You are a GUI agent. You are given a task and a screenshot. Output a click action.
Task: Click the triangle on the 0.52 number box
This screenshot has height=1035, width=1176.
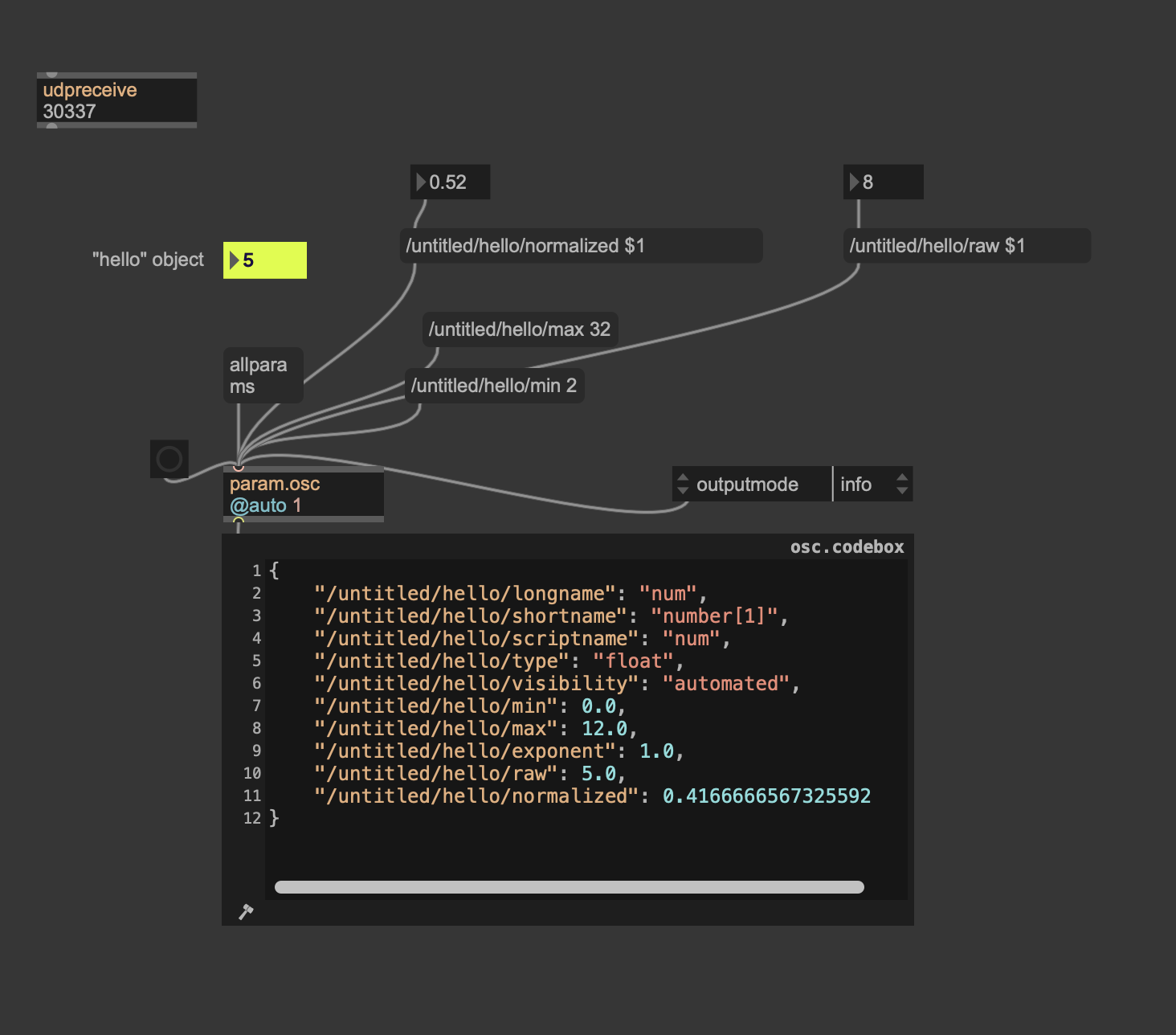pos(420,182)
